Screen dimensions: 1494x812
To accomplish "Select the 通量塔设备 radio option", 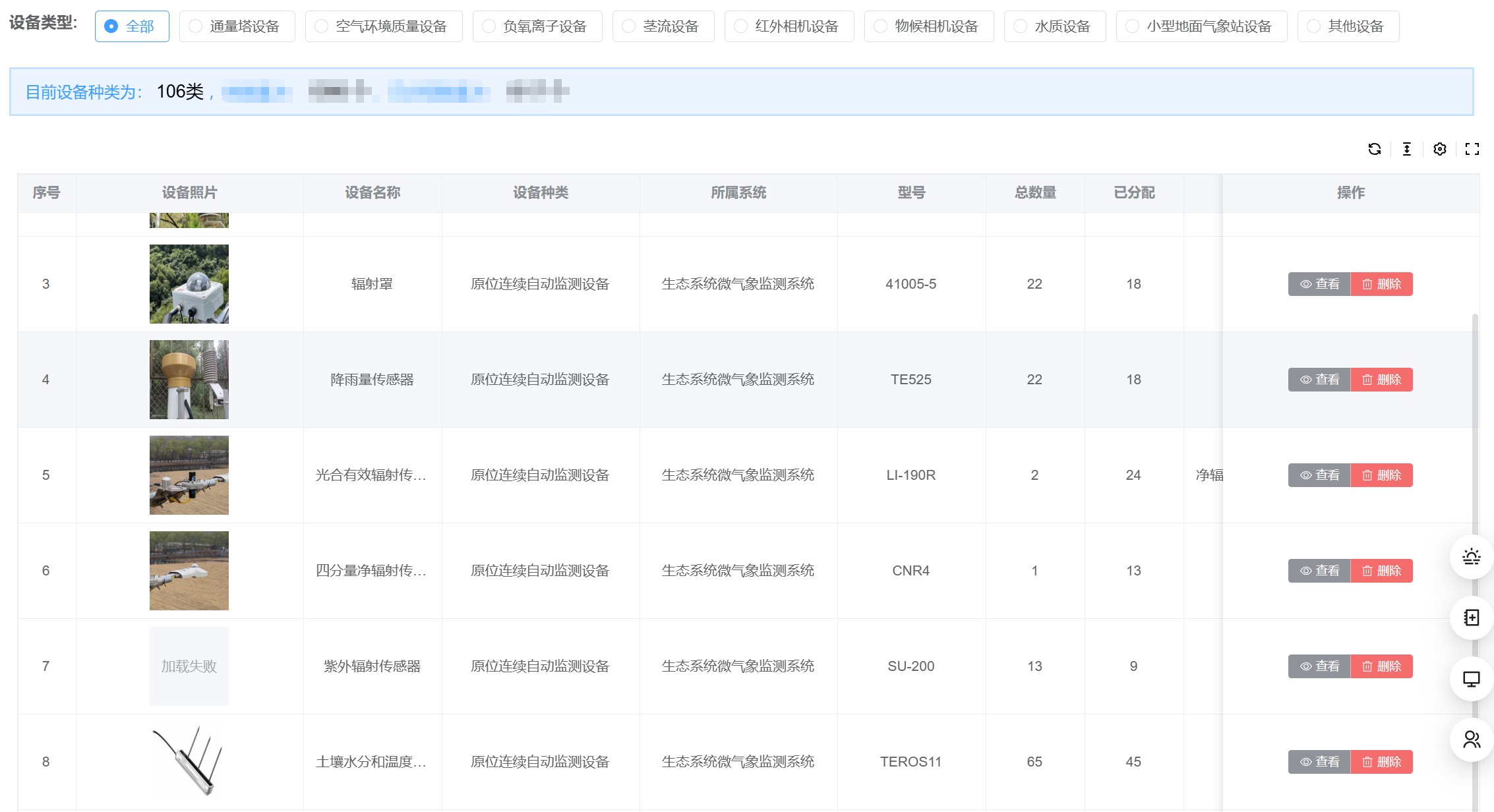I will click(x=237, y=26).
